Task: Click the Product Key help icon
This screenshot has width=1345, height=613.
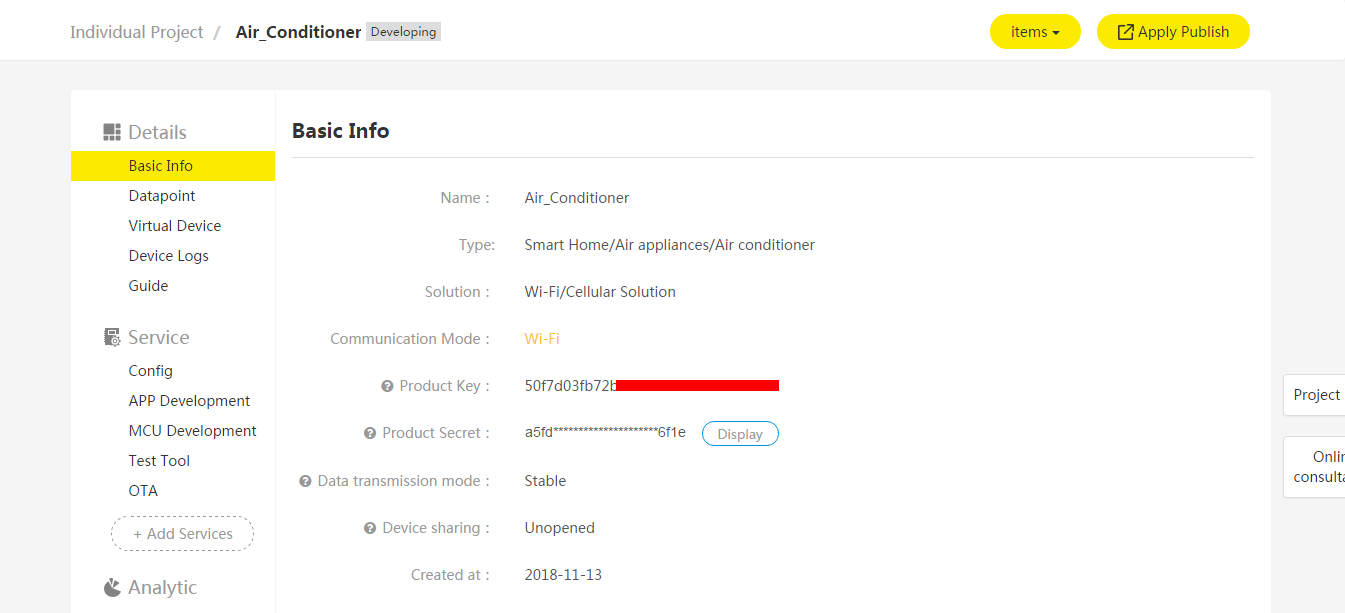Action: point(387,386)
